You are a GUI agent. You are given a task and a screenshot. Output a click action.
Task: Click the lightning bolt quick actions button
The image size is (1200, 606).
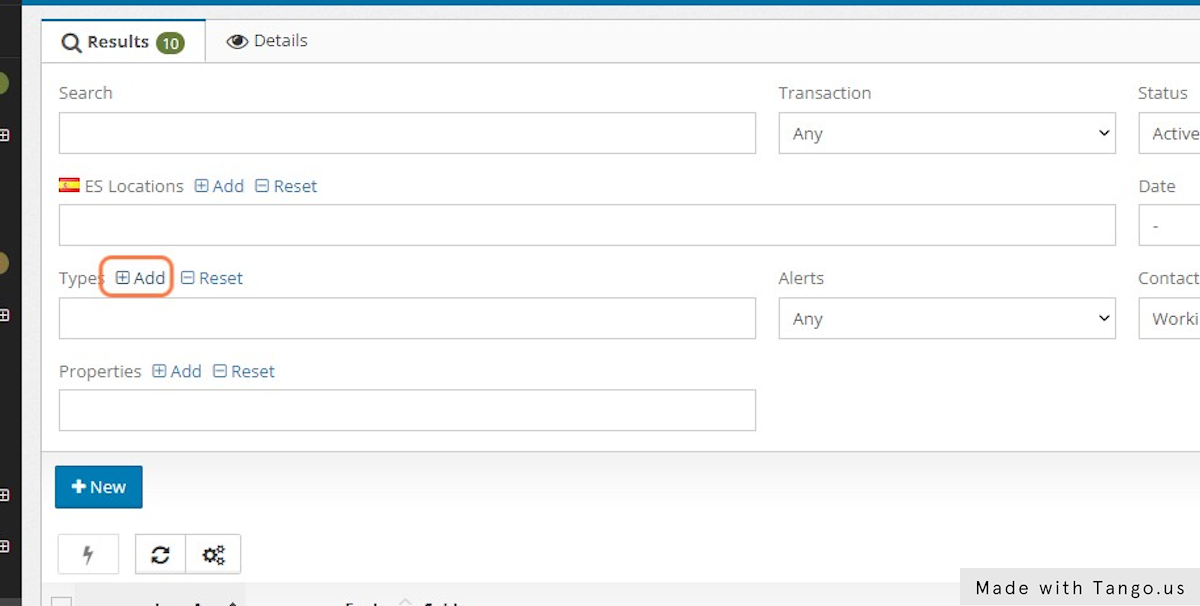[88, 554]
